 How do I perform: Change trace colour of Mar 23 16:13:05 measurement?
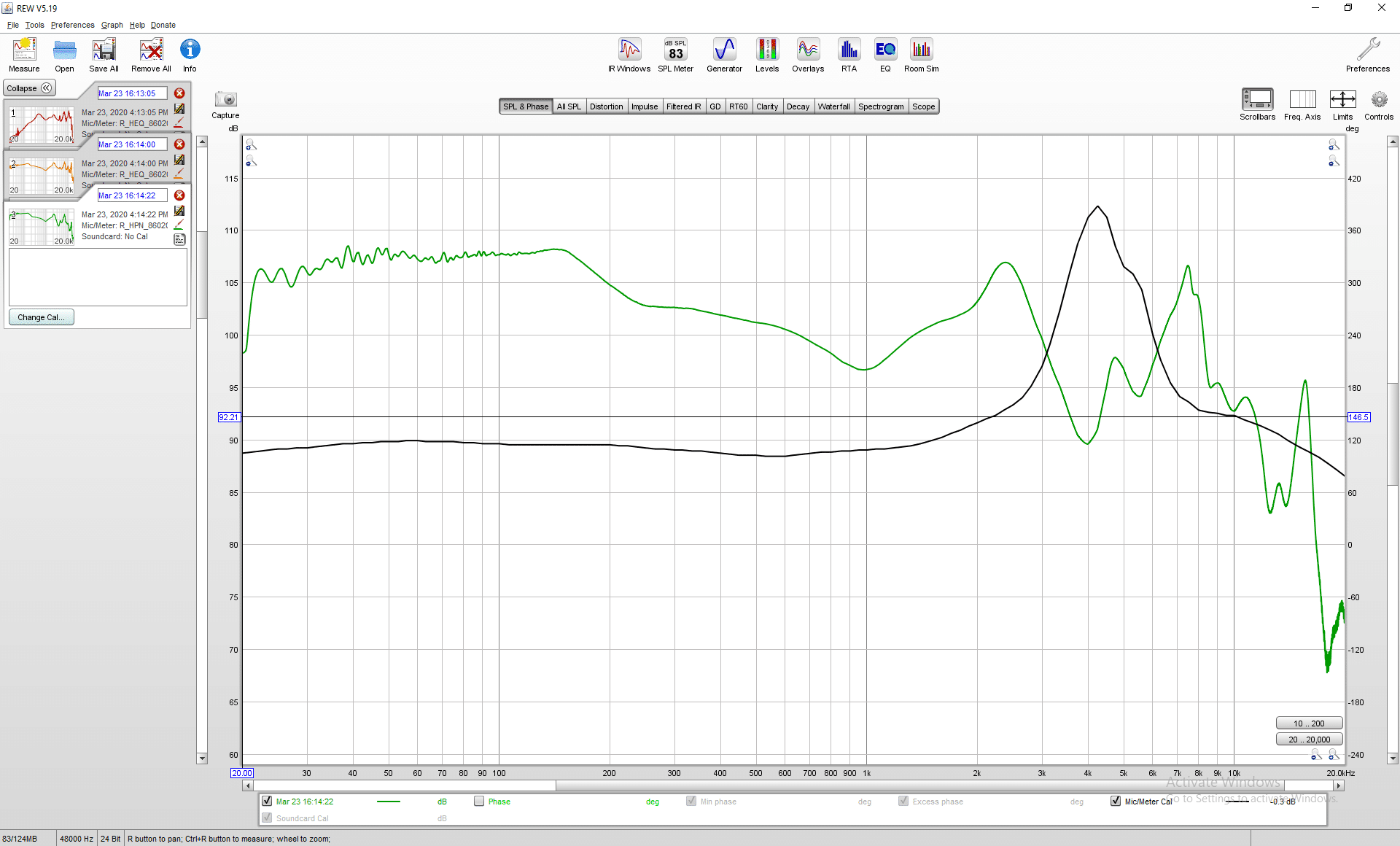pyautogui.click(x=179, y=123)
